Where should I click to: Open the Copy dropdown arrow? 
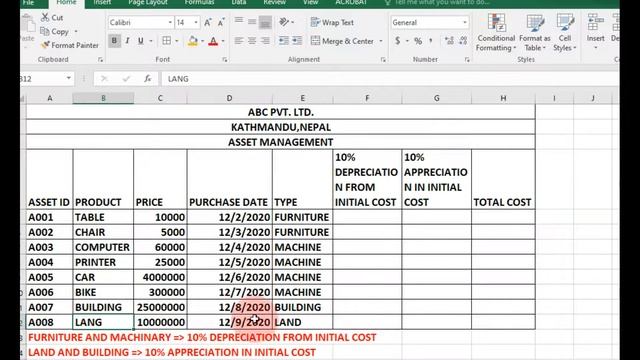[76, 31]
